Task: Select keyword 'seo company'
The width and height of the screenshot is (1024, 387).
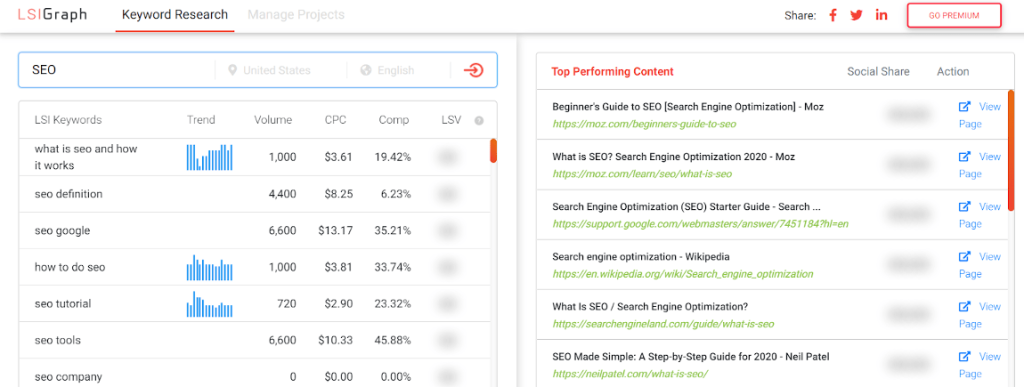Action: click(x=68, y=377)
